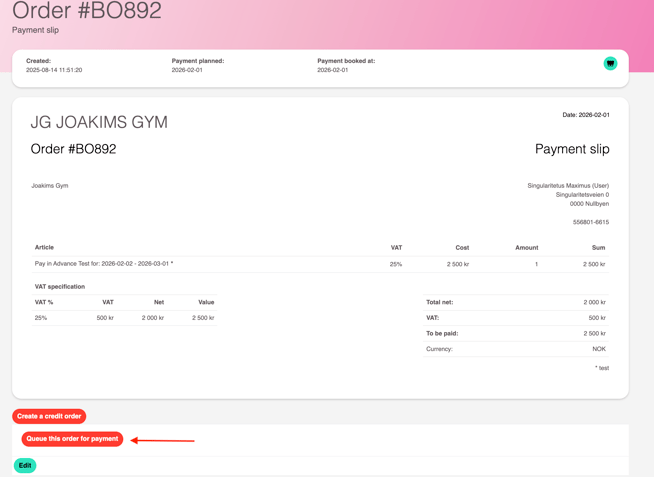Click the Singularitetus Maximus (User) recipient name
654x477 pixels.
click(x=568, y=185)
